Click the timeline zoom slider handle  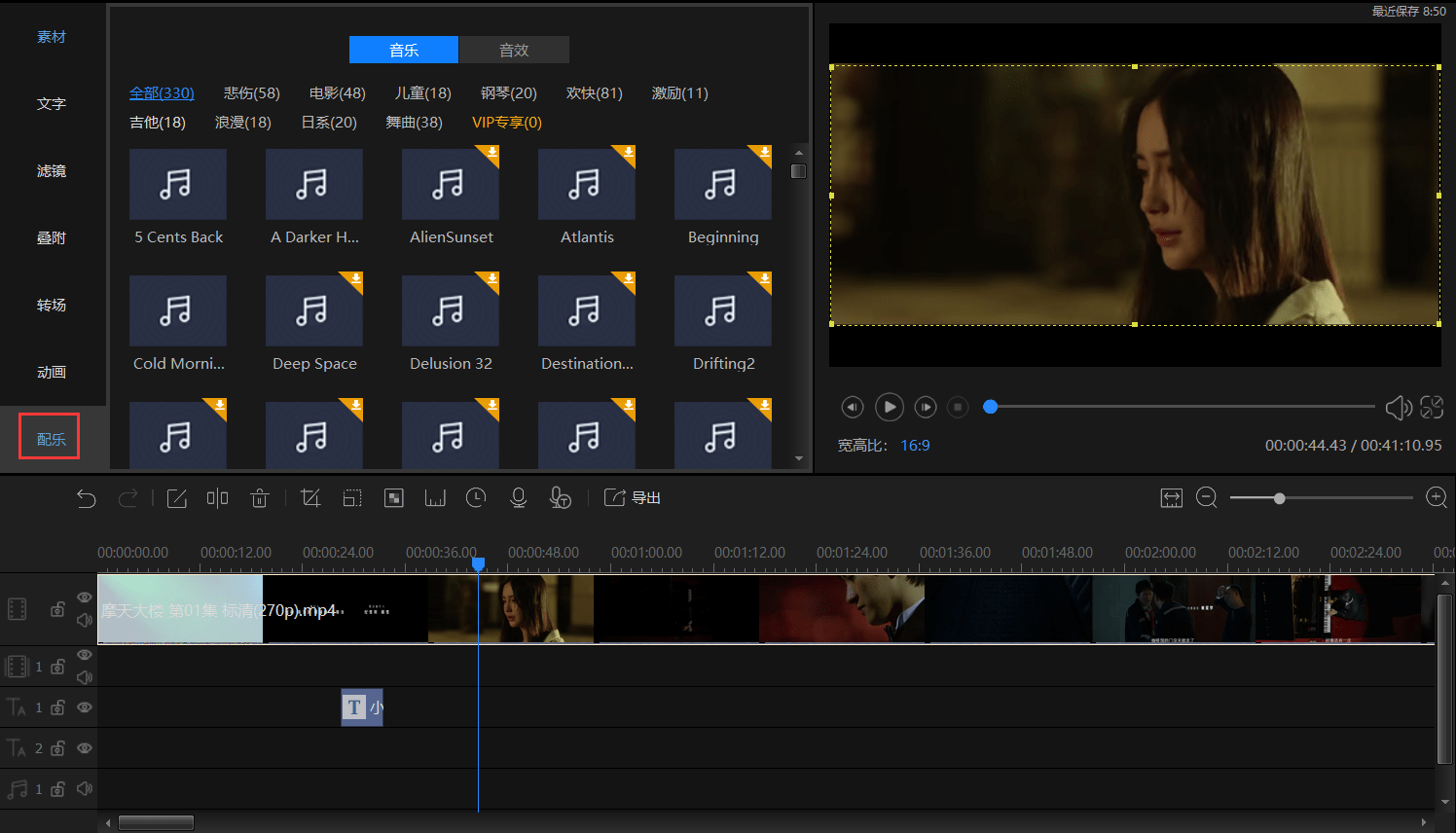pyautogui.click(x=1280, y=498)
